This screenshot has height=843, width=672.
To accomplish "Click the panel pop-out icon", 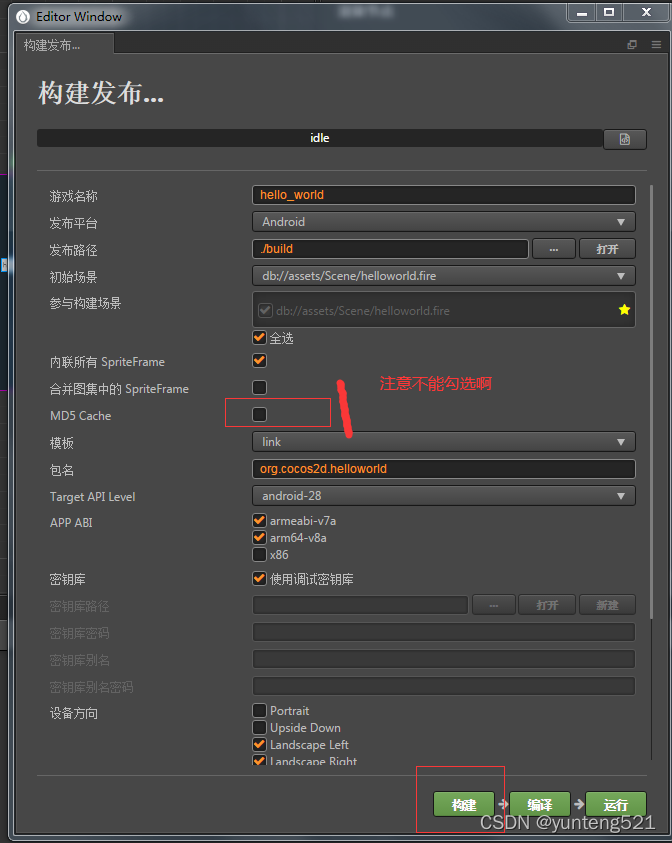I will 632,45.
